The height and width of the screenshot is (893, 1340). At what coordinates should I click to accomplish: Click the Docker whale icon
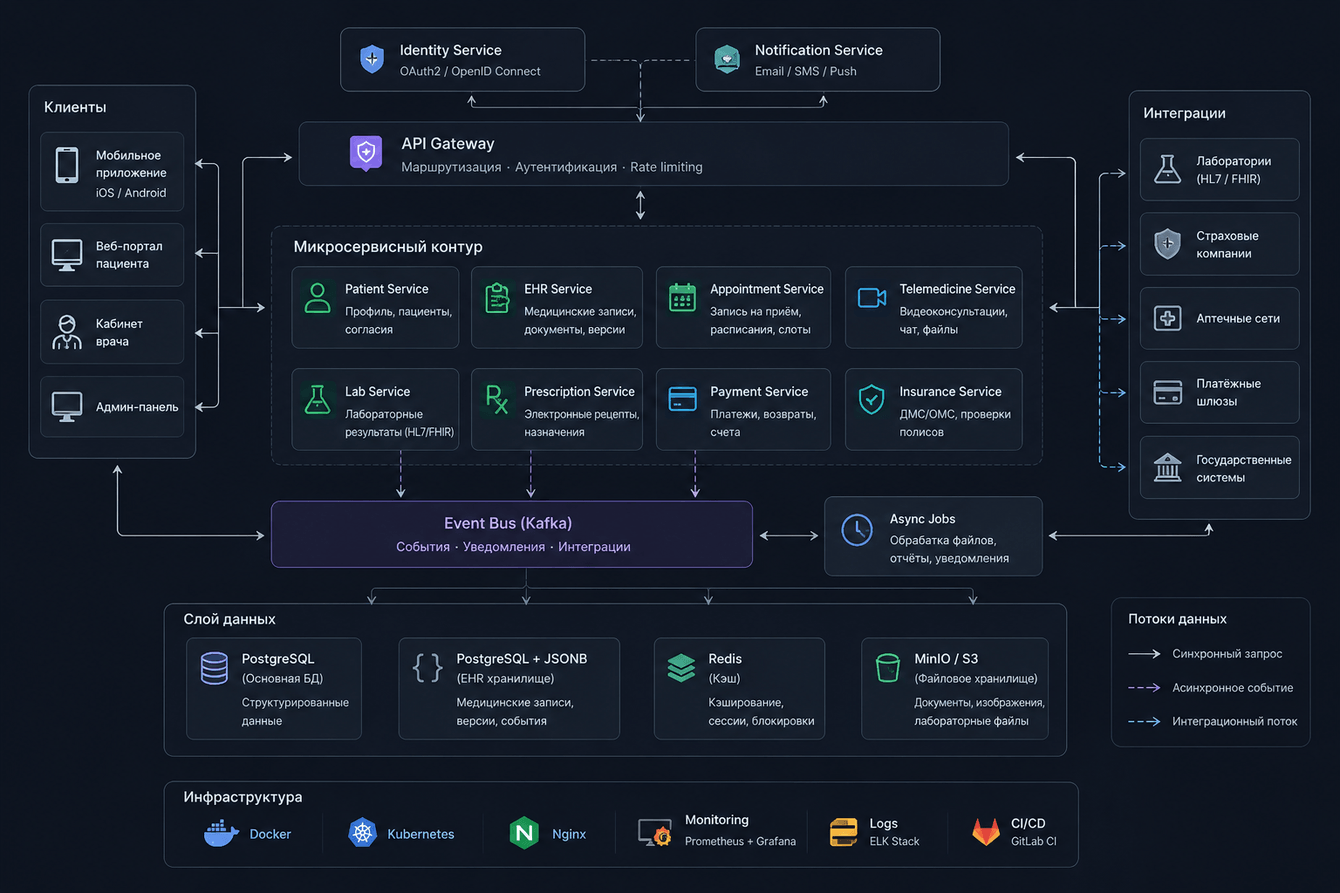[x=221, y=833]
